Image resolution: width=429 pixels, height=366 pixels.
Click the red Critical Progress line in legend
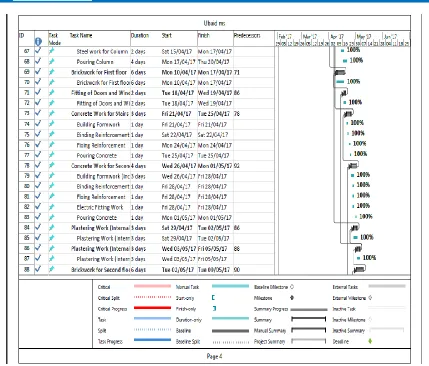click(x=152, y=308)
